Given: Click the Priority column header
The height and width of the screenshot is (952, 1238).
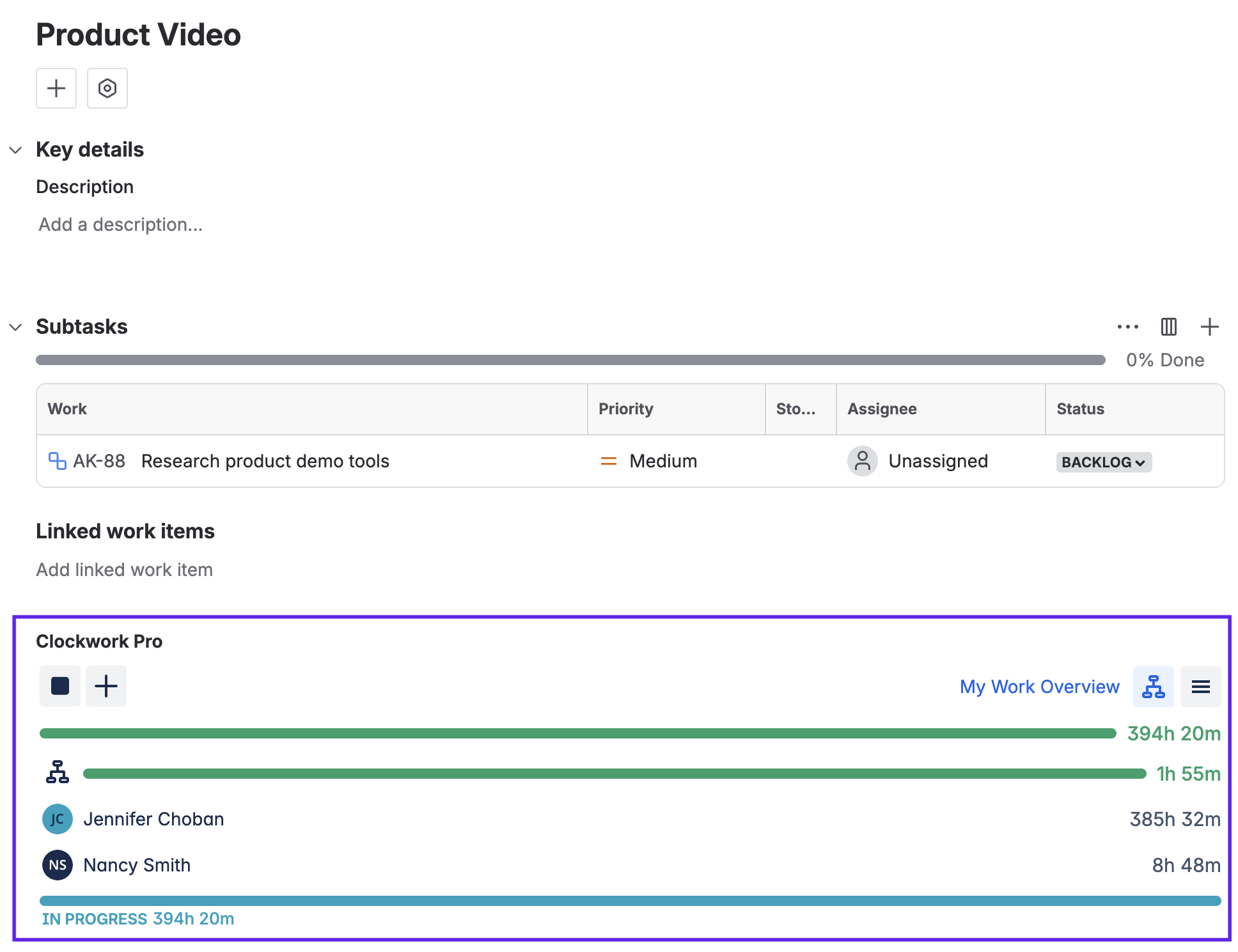Looking at the screenshot, I should tap(625, 409).
